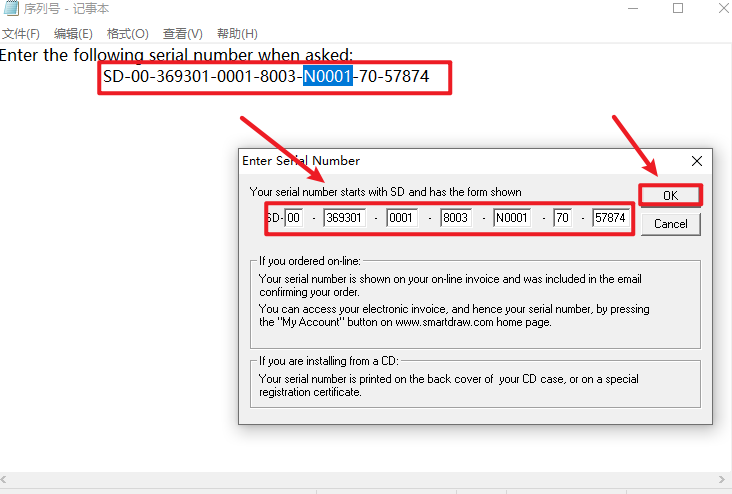Click the 'Enter the following serial number' text line
732x494 pixels.
click(176, 55)
